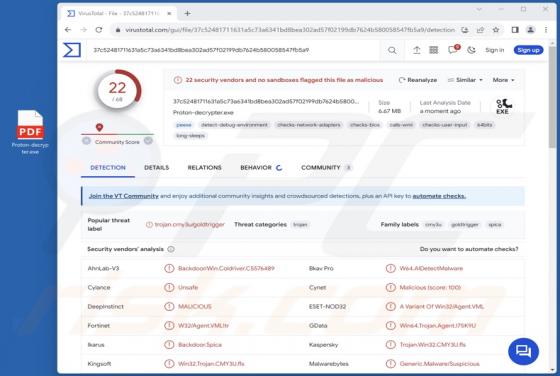Toggle the dark mode moon icon
The image size is (560, 376).
coord(471,50)
